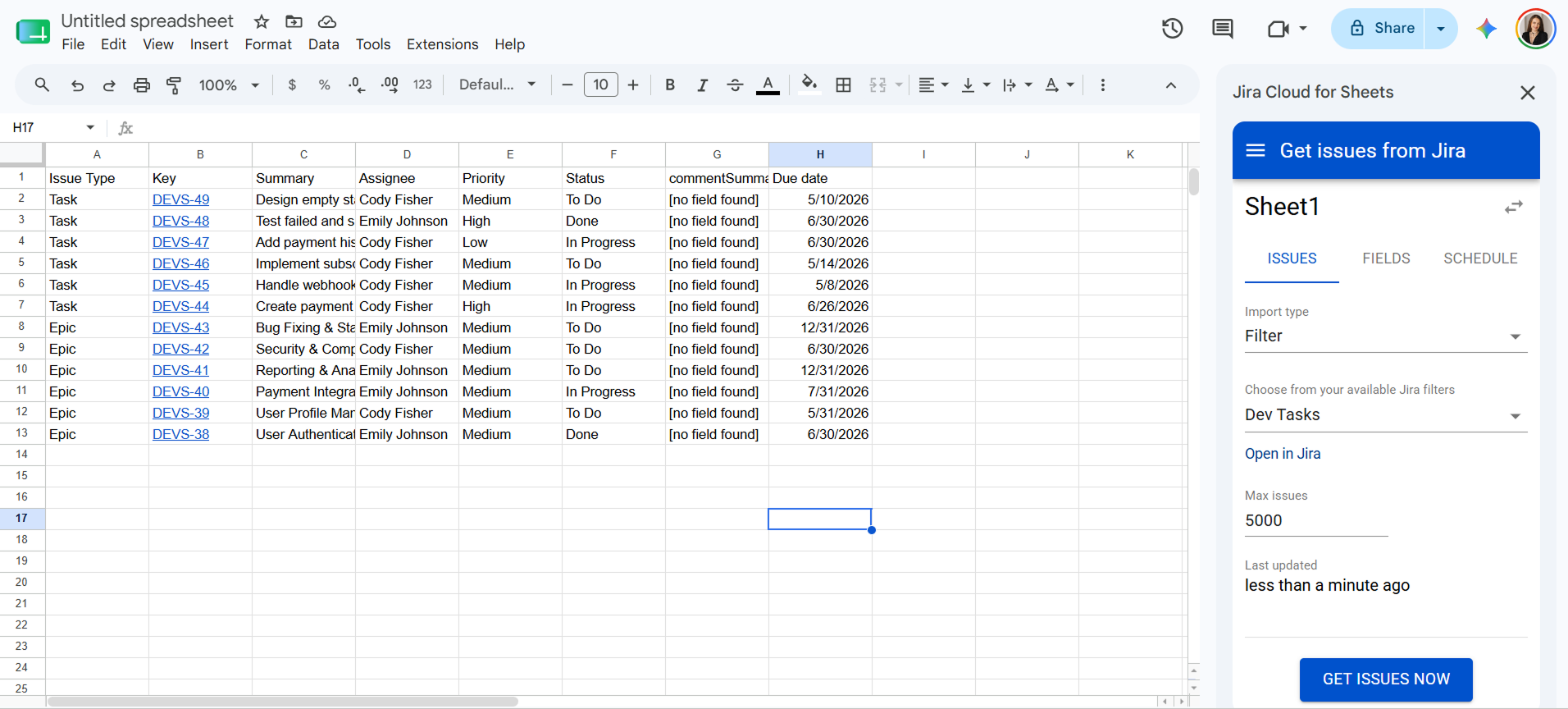Open the Dev Tasks filter dropdown
Screen dimensions: 1568x709
(x=1386, y=415)
